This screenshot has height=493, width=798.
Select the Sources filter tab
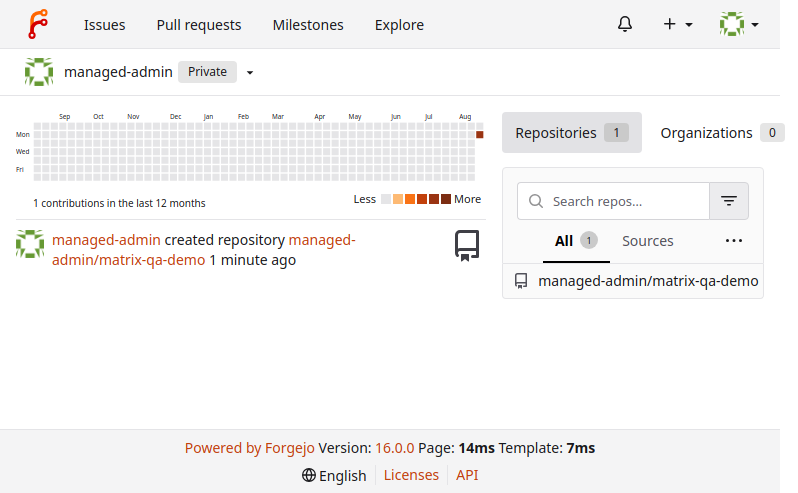(x=647, y=241)
